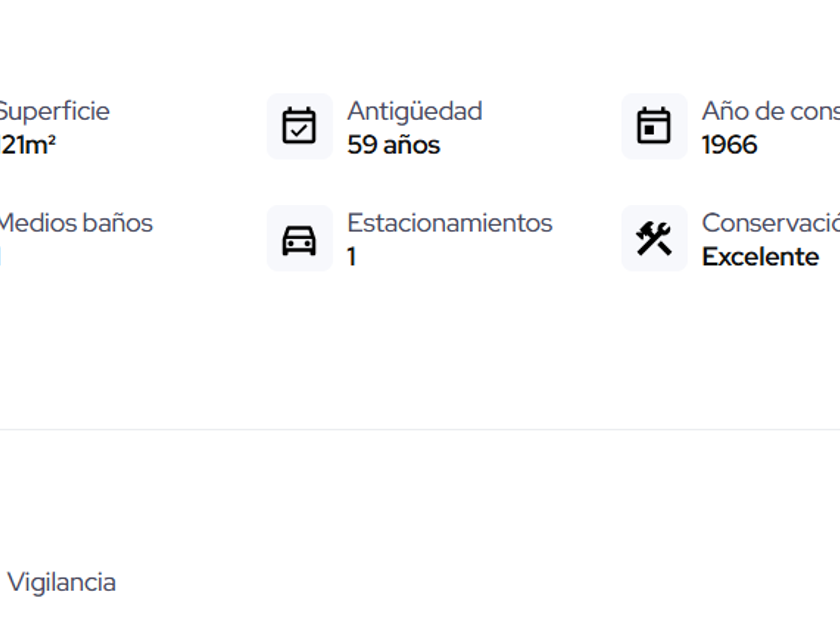Select the parking count value '1'
Viewport: 840px width, 630px height.
[x=351, y=257]
